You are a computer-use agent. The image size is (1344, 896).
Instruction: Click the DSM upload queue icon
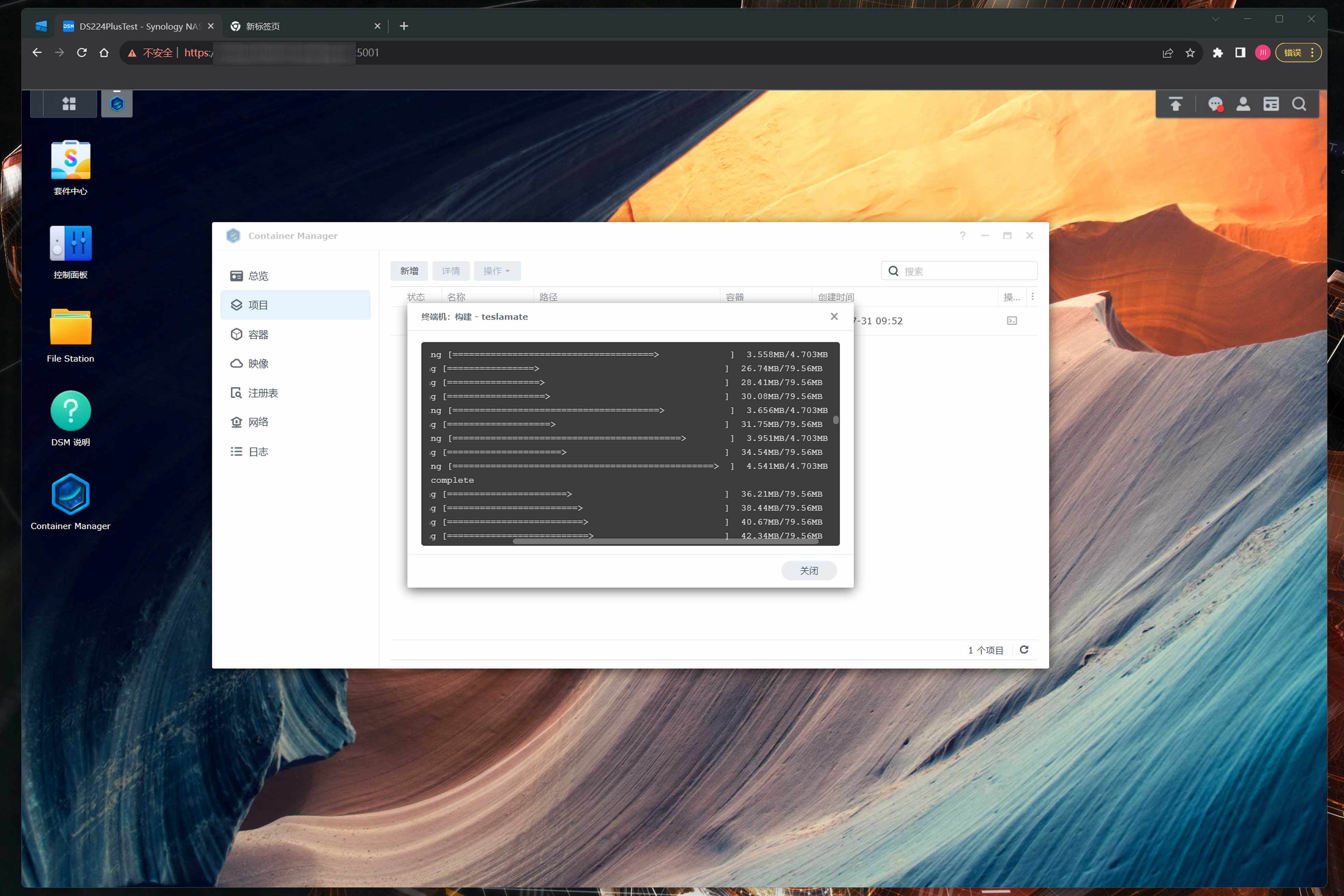1175,104
